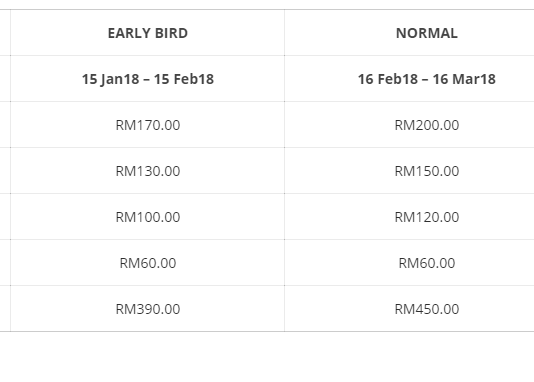Click the RM60.00 price under Normal
The width and height of the screenshot is (534, 382).
point(427,263)
